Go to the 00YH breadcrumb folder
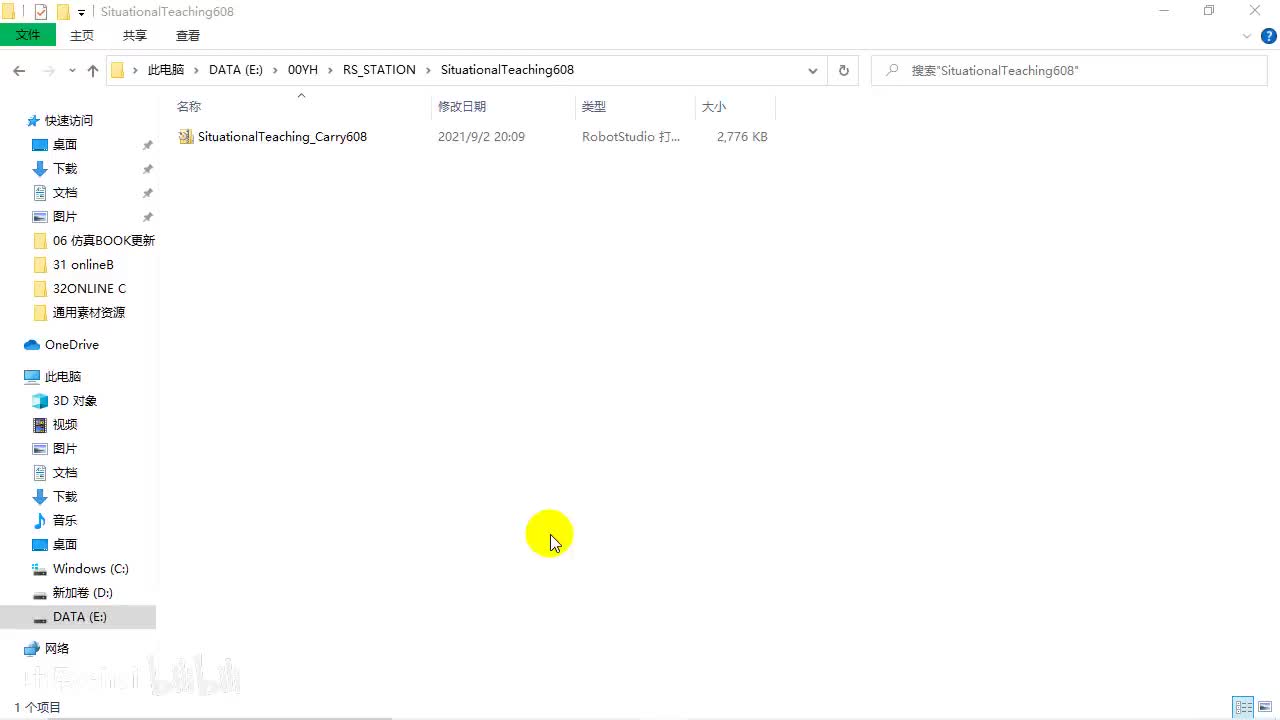Image resolution: width=1280 pixels, height=720 pixels. pos(303,70)
